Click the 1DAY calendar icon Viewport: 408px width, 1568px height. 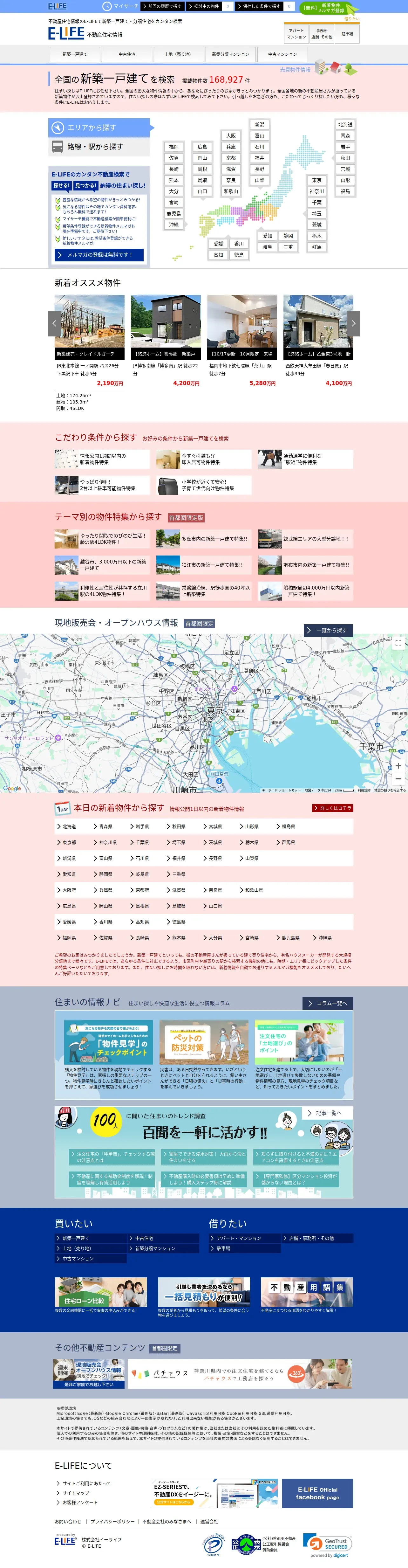pos(62,808)
